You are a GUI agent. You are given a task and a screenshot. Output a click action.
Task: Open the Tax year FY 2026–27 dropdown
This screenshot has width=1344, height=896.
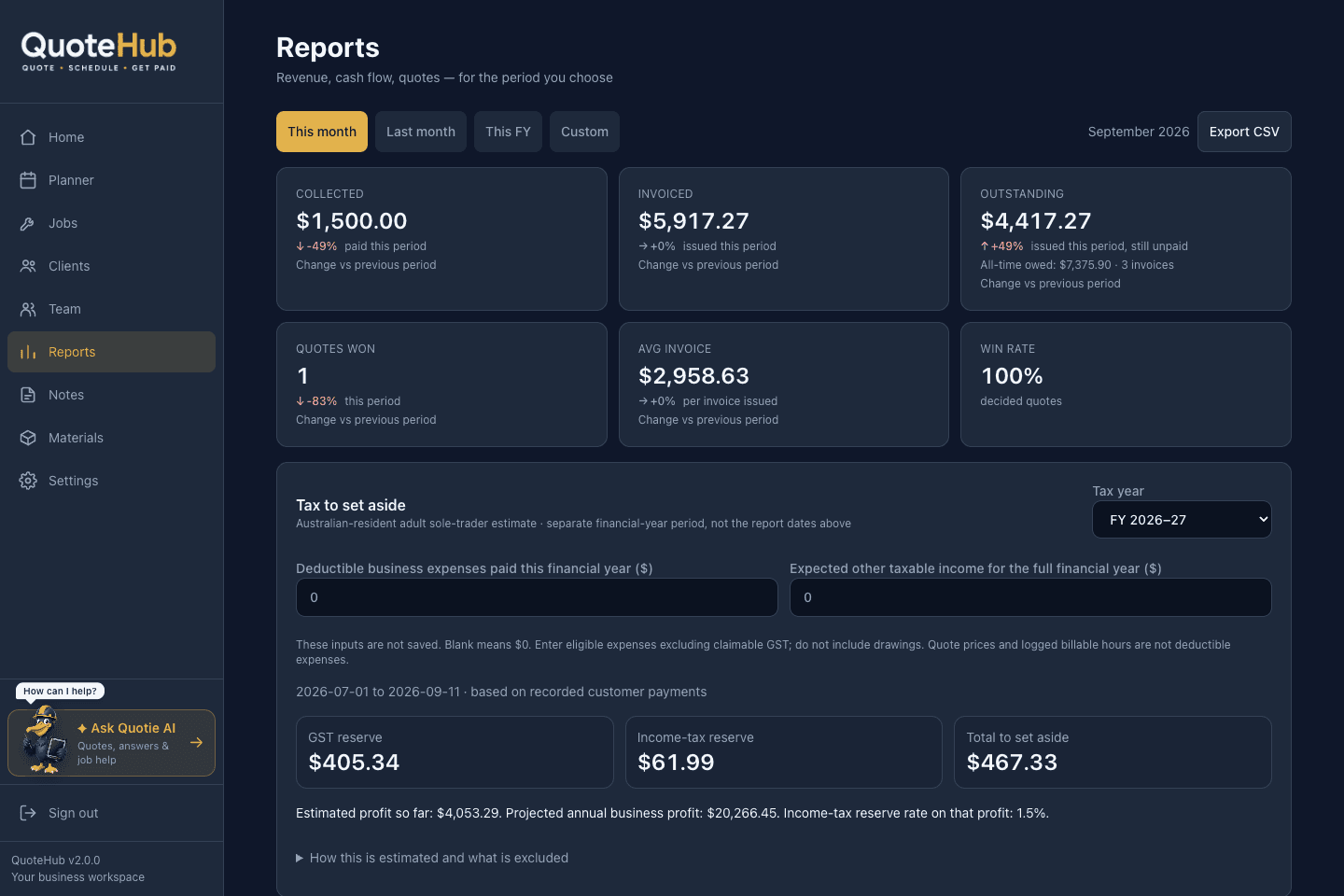coord(1182,520)
